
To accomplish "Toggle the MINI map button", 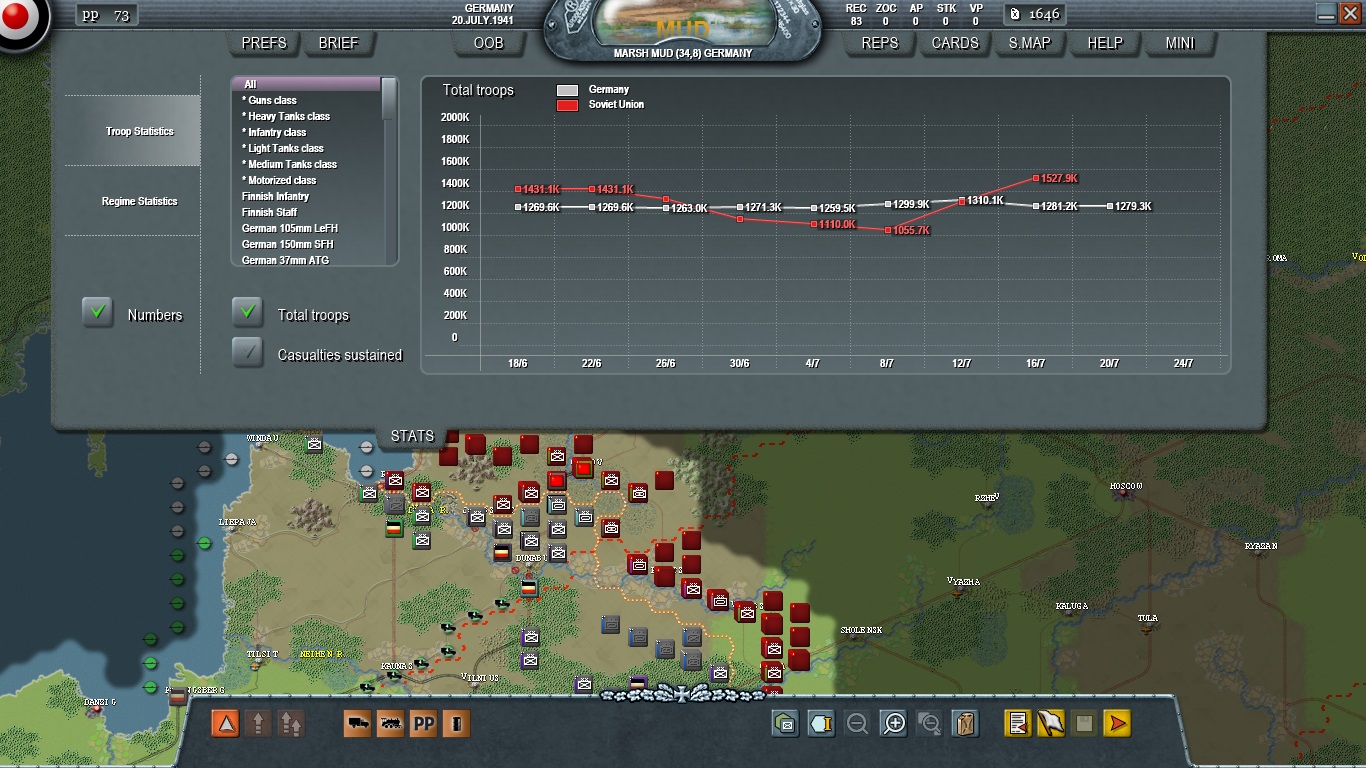I will tap(1180, 43).
